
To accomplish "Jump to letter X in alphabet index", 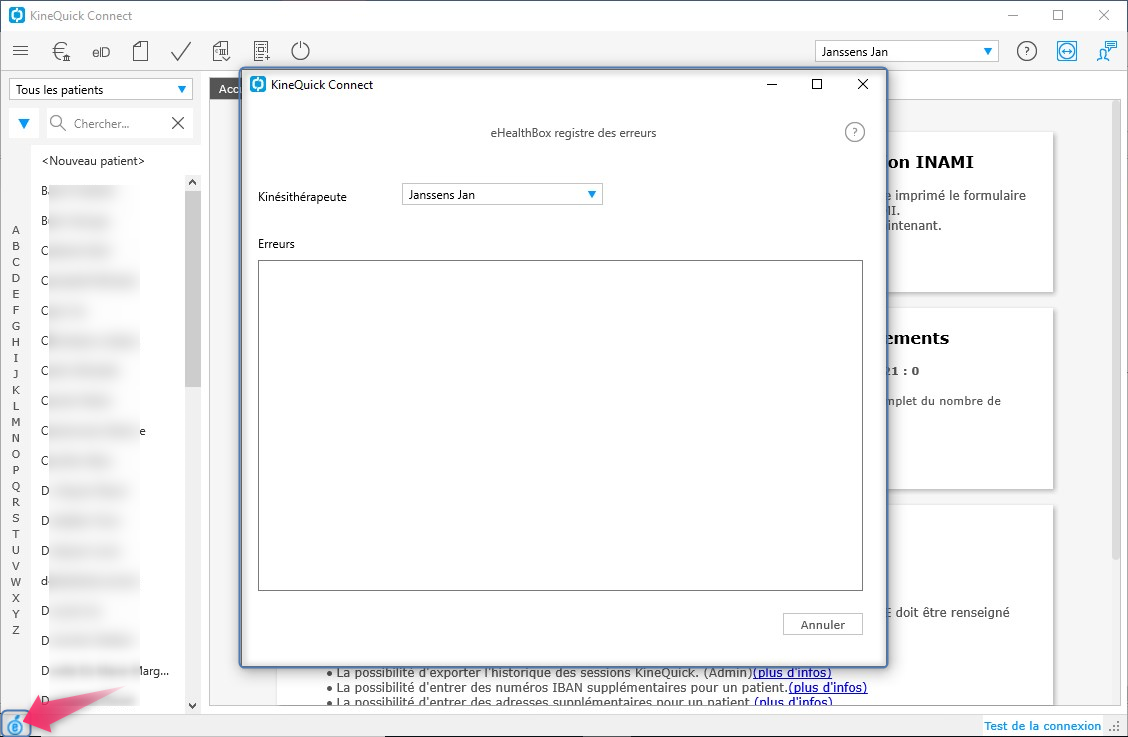I will (x=16, y=598).
